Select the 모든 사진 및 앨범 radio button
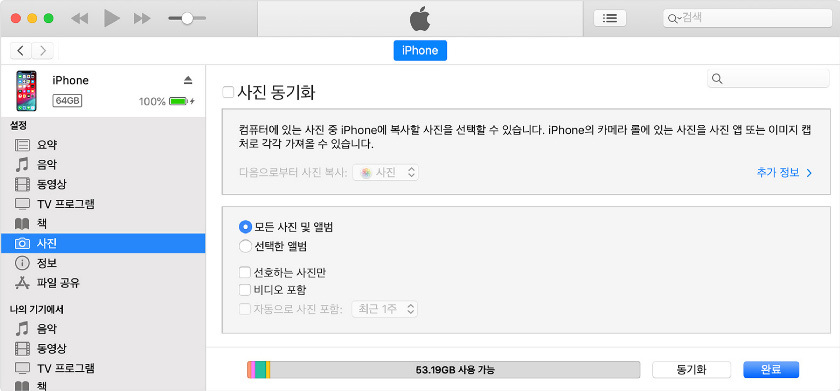Screen dimensions: 840x391 click(x=245, y=227)
